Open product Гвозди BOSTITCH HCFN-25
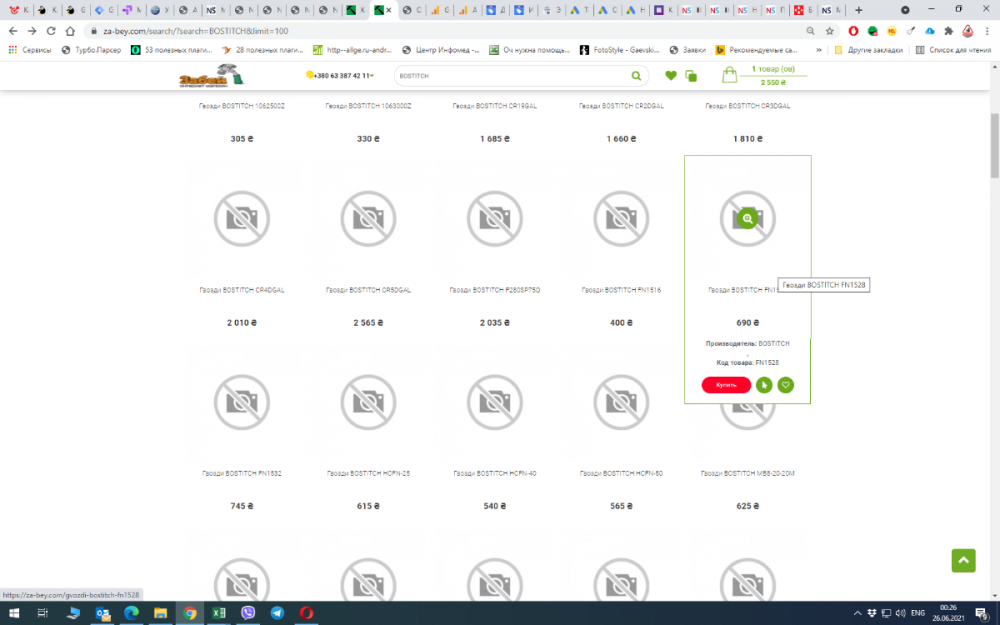This screenshot has height=625, width=1000. (x=368, y=474)
